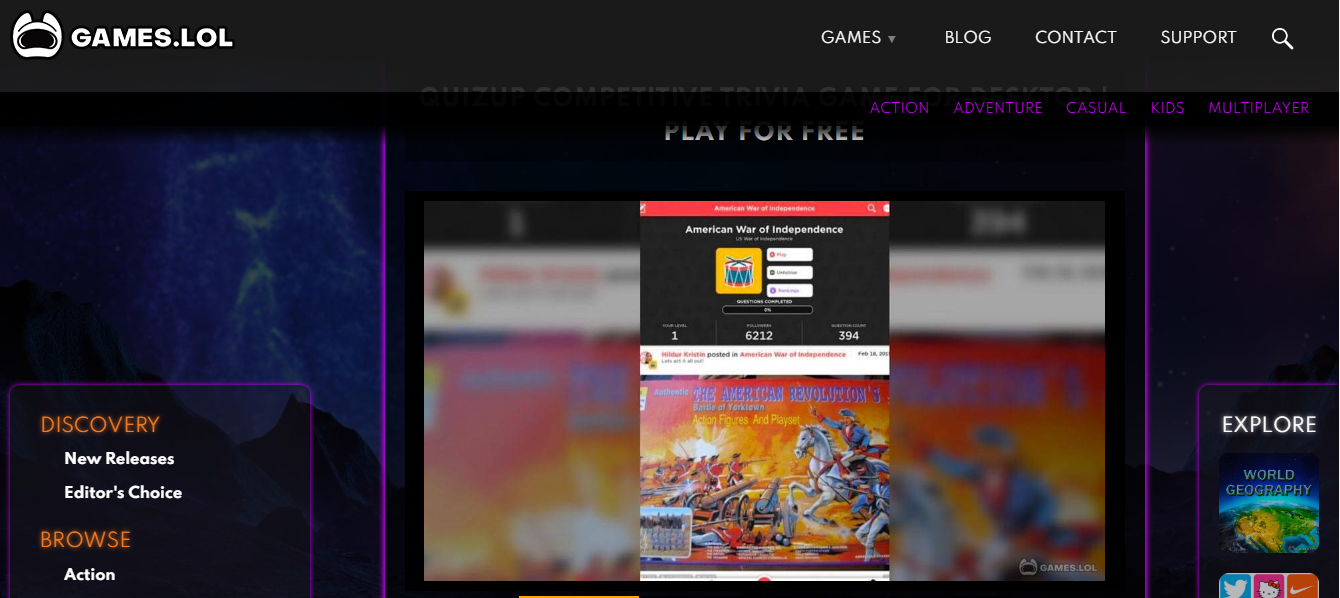Click the EXPLORE section heading
This screenshot has width=1340, height=598.
1269,425
